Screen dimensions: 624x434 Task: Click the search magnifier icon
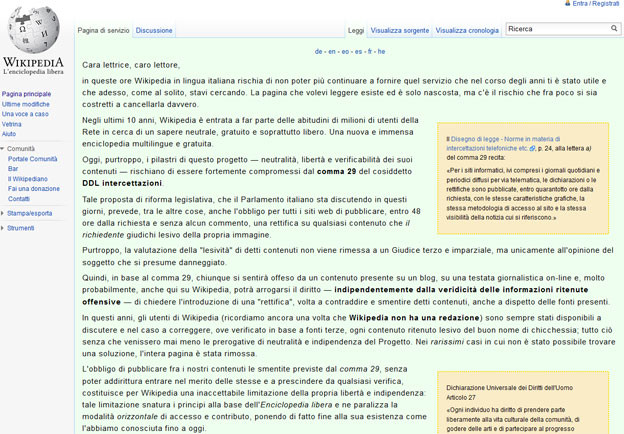pyautogui.click(x=614, y=28)
